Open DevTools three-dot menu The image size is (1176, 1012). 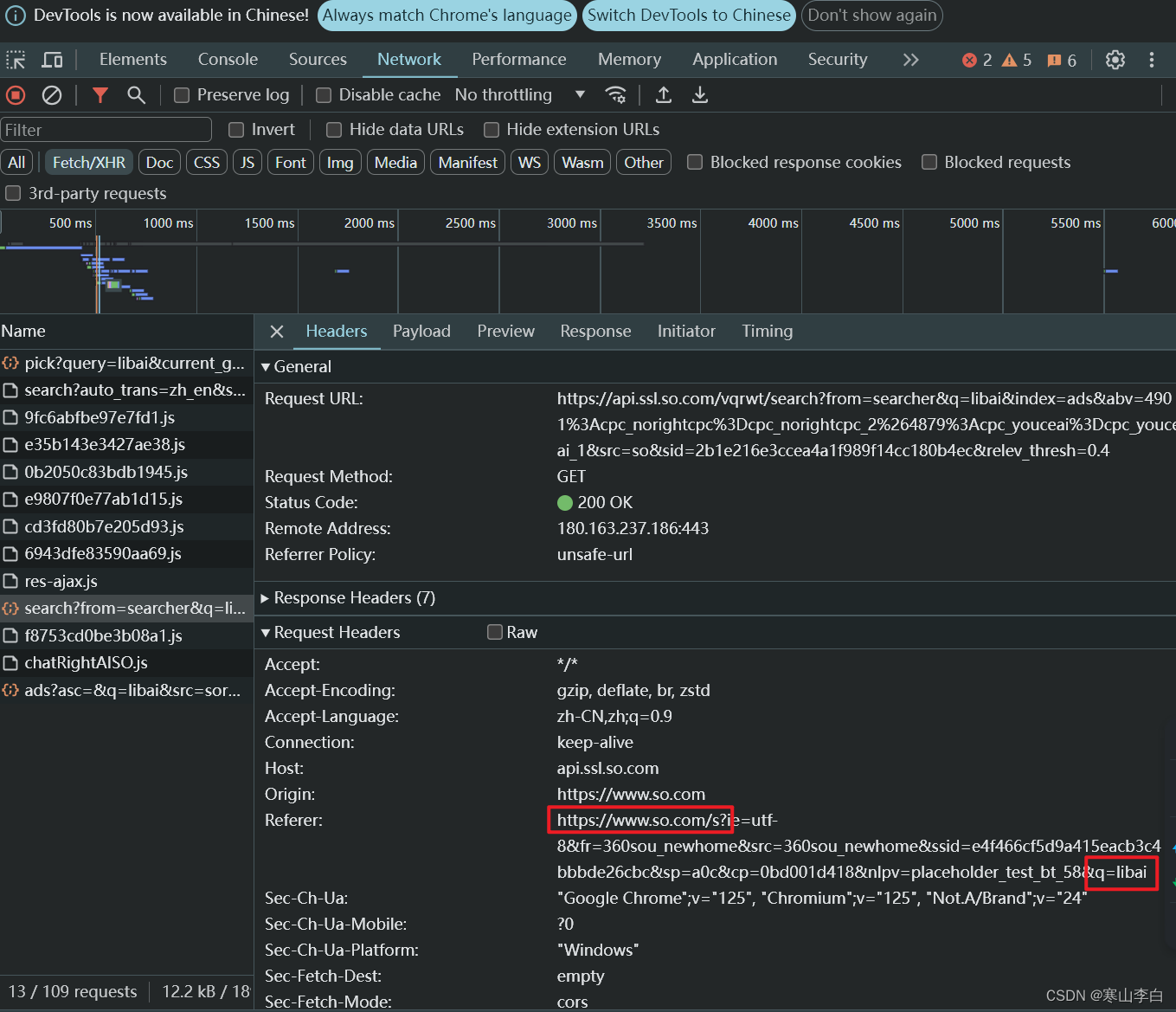pyautogui.click(x=1151, y=60)
